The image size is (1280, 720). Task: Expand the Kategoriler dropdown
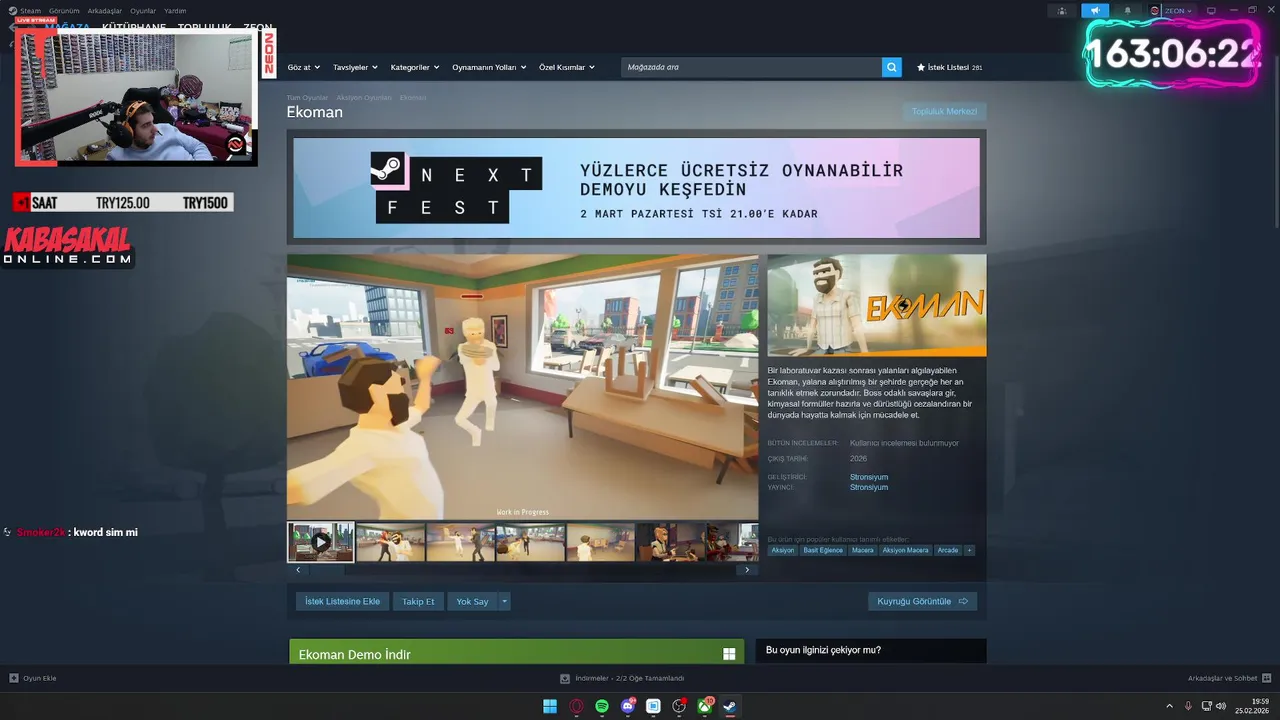point(415,67)
